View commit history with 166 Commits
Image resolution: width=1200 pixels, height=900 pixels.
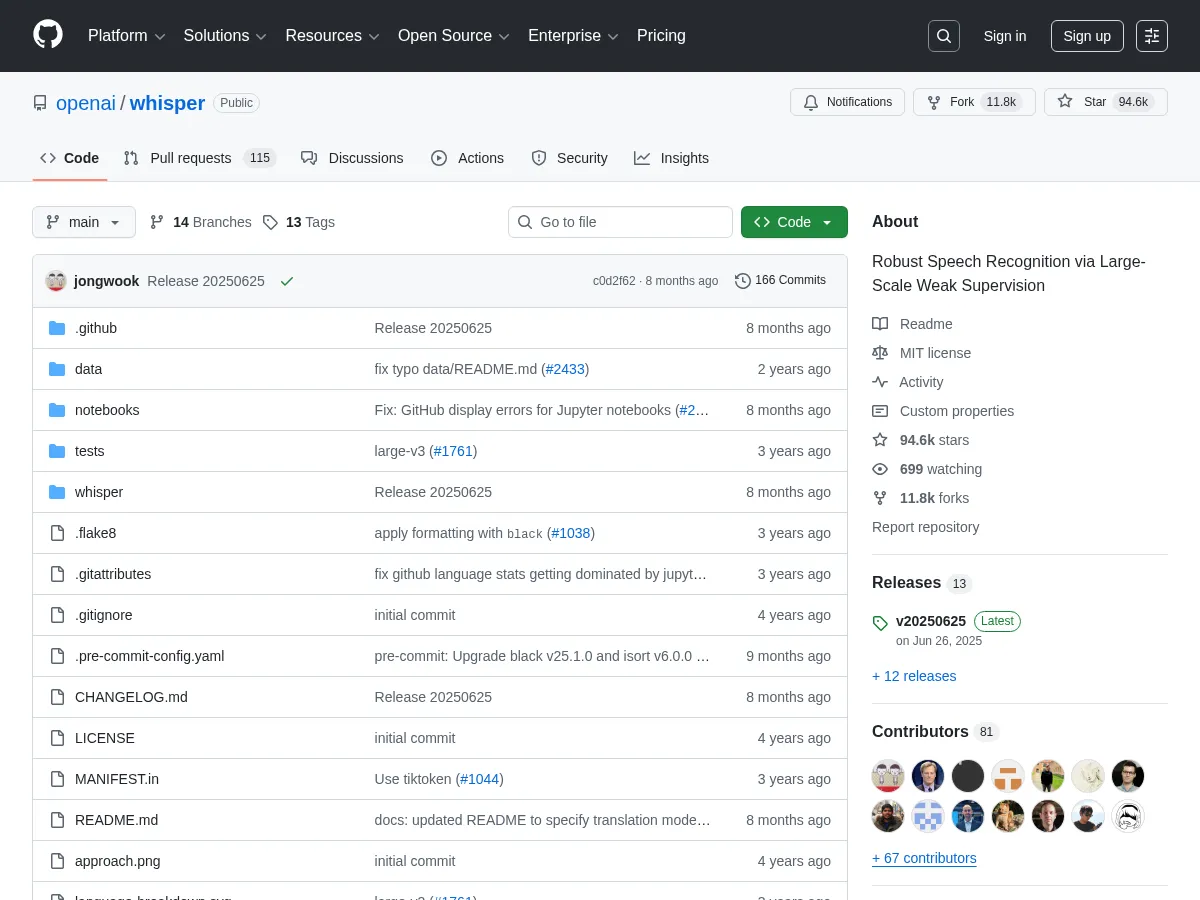point(780,280)
